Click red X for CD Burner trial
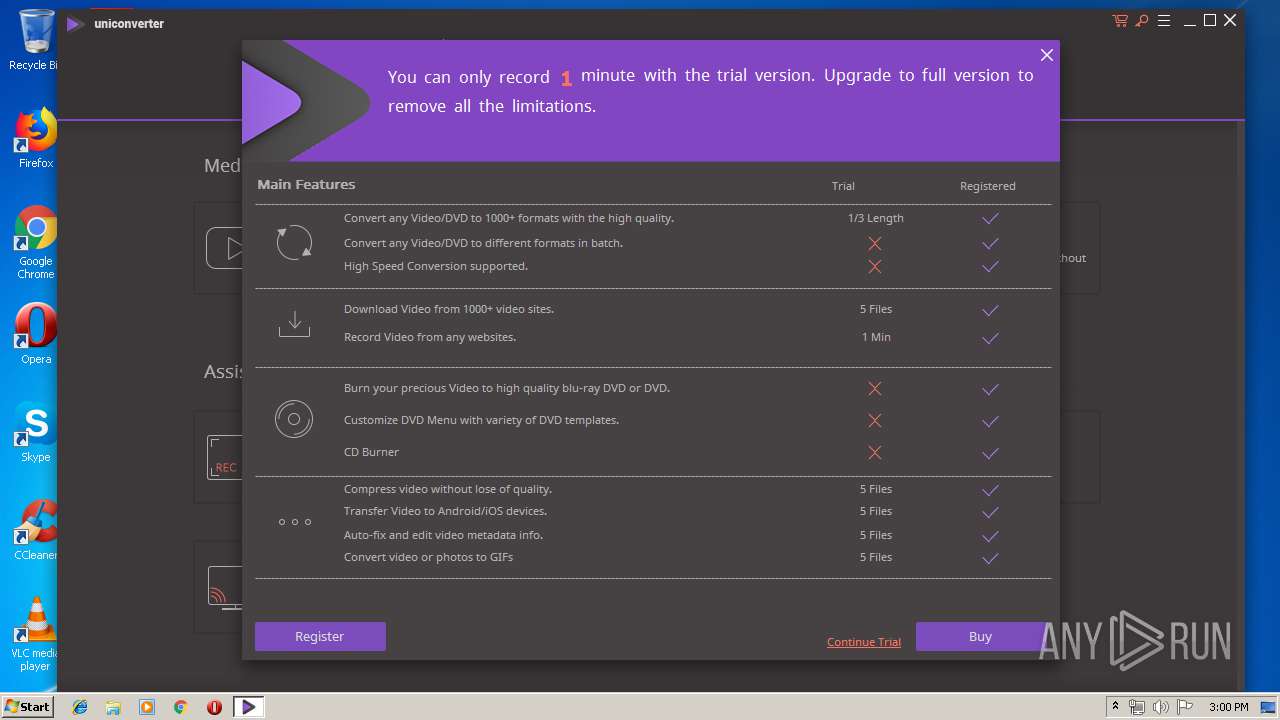Screen dimensions: 1280x720 coord(875,453)
